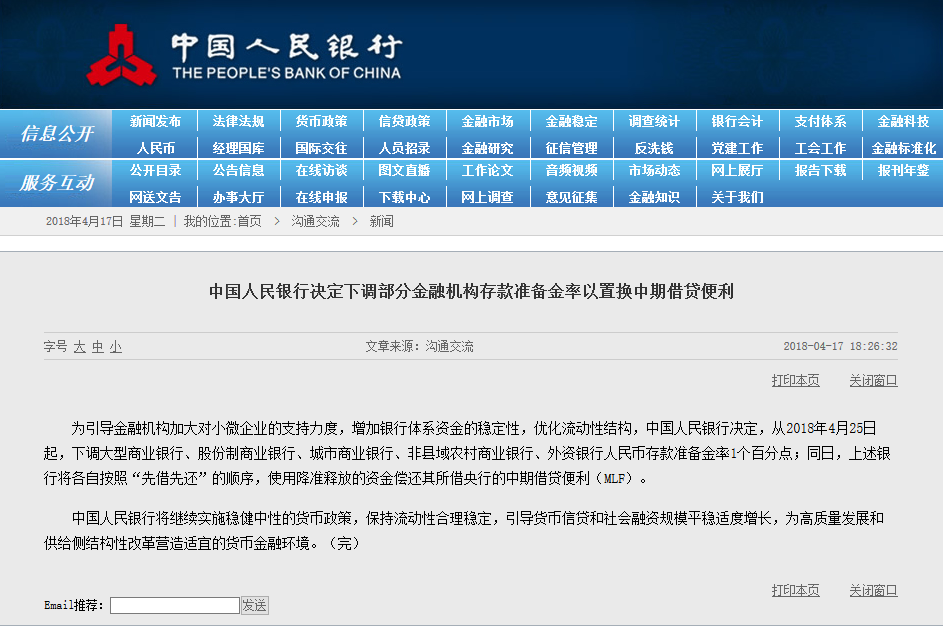
Task: Set font size to 中
Action: (97, 347)
